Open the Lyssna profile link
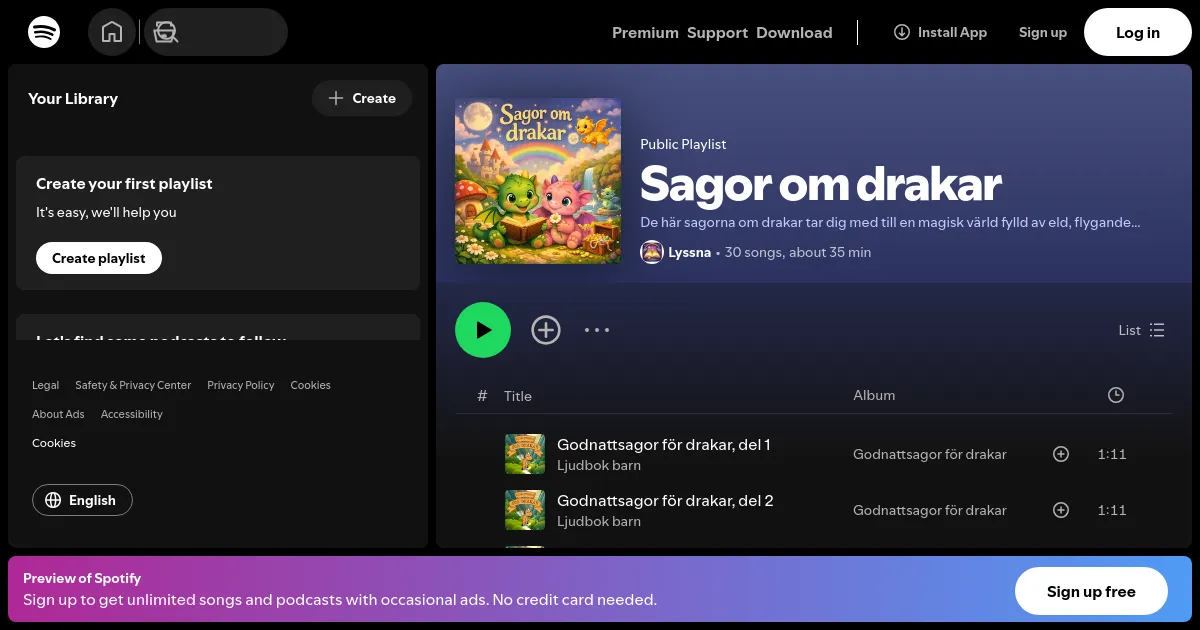This screenshot has height=630, width=1200. [x=689, y=252]
